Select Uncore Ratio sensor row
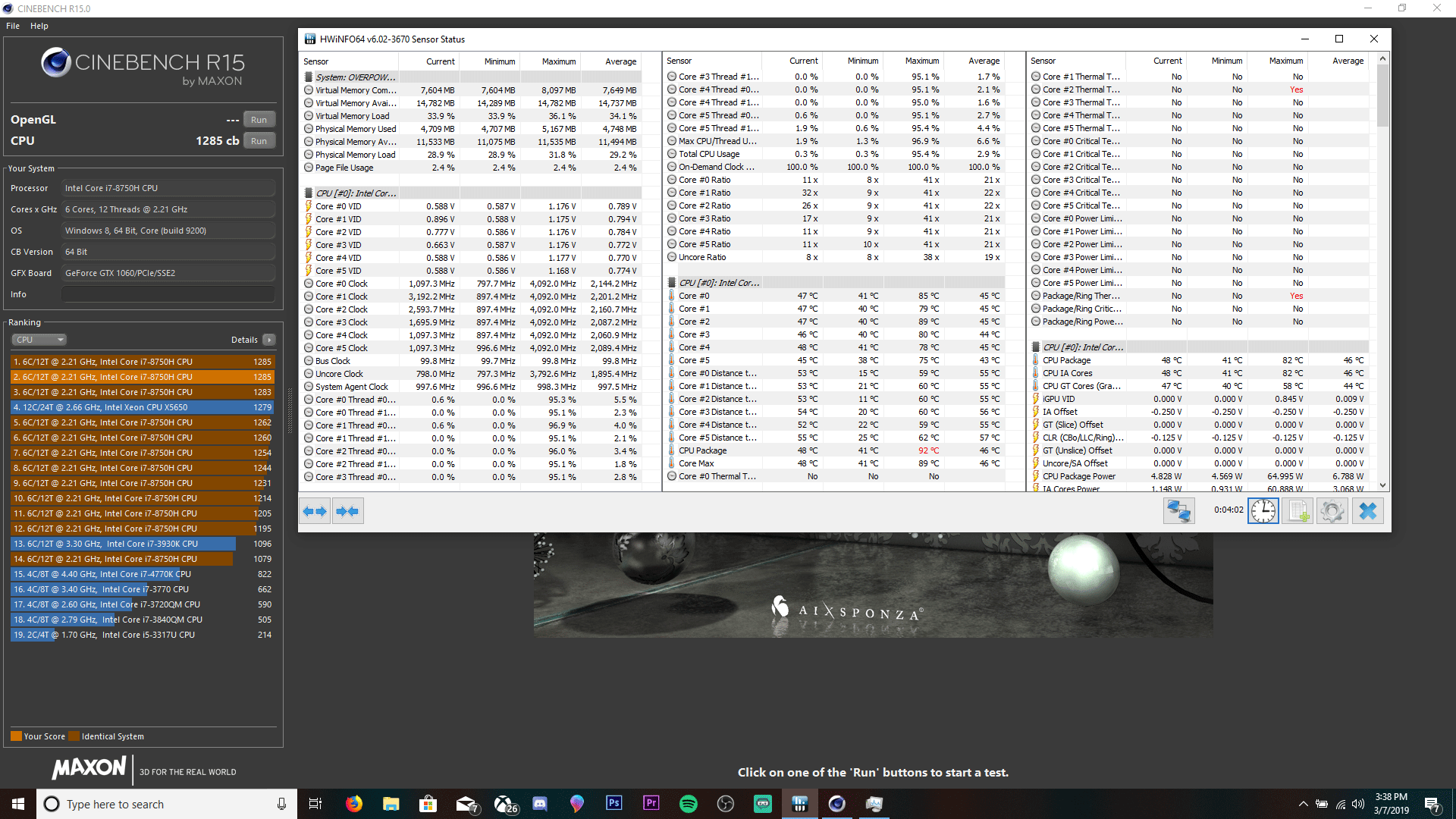The height and width of the screenshot is (819, 1456). (x=836, y=257)
